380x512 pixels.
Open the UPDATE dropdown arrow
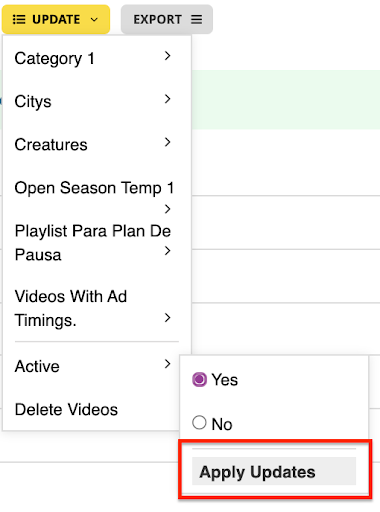(94, 20)
